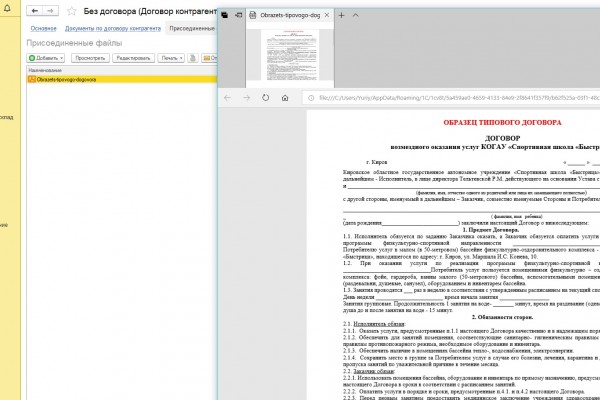Select the Obrazets-tipovogo-dog browser tab

pyautogui.click(x=290, y=15)
